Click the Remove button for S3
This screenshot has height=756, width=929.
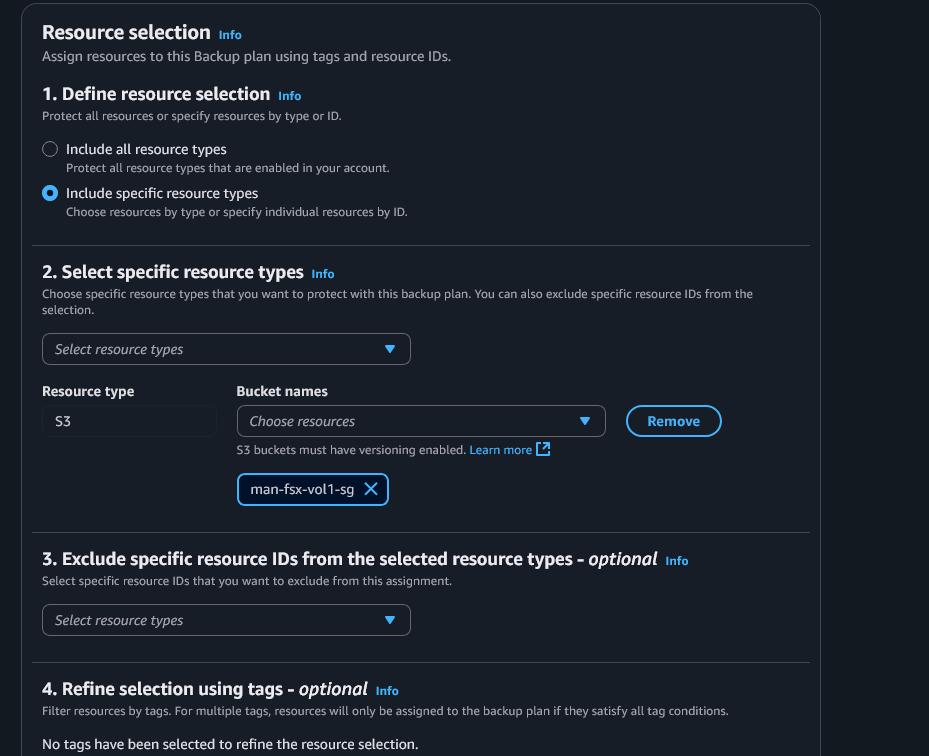(x=673, y=421)
